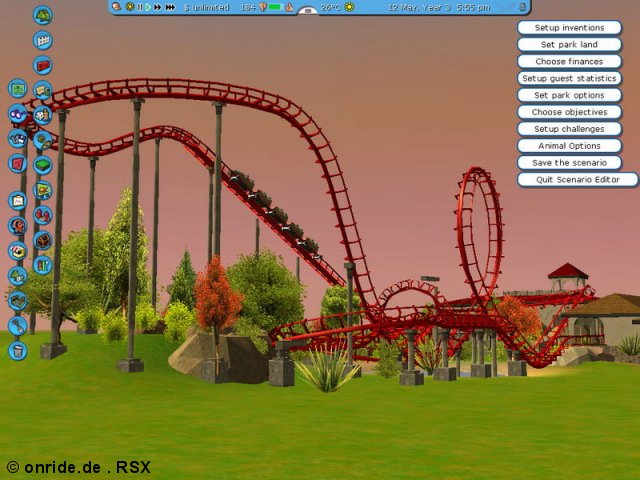Set triple fast-forward speed
Screen dimensions: 640x480
(170, 7)
